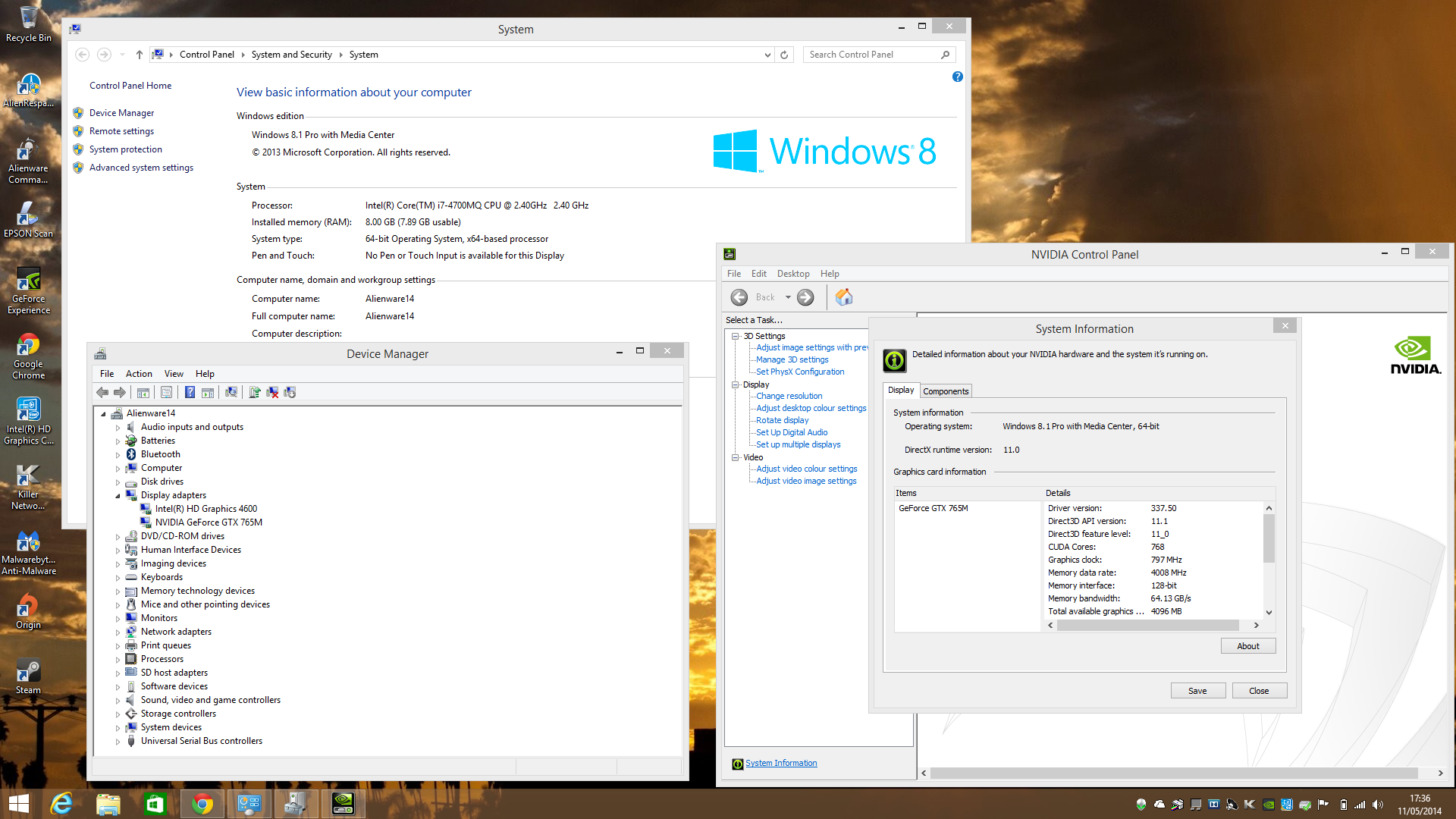Image resolution: width=1456 pixels, height=819 pixels.
Task: Open Malwarebytes Anti-Malware desktop shortcut
Action: 28,551
